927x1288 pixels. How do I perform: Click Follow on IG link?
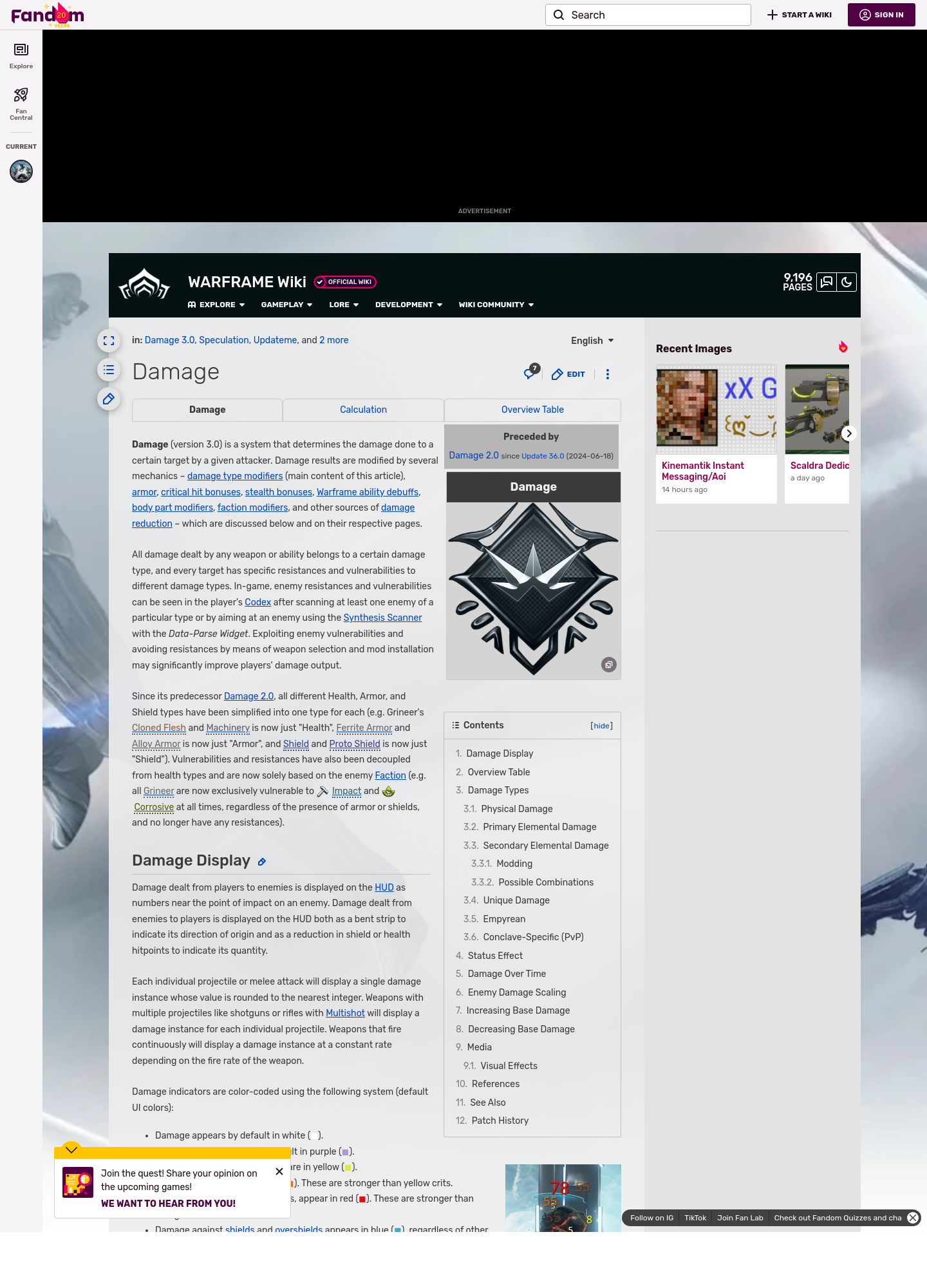point(651,1218)
